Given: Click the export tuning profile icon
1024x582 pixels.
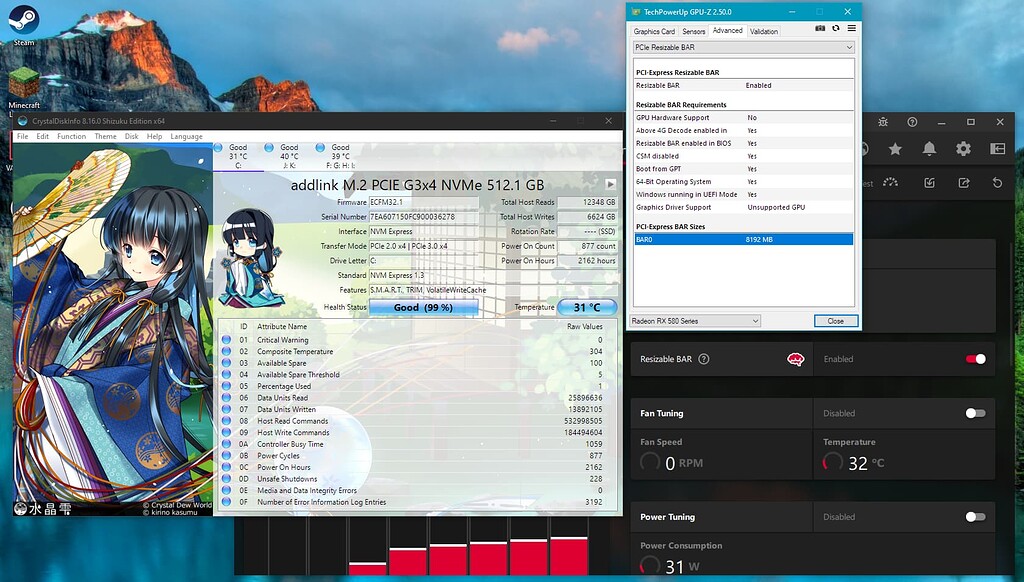Looking at the screenshot, I should pyautogui.click(x=963, y=183).
